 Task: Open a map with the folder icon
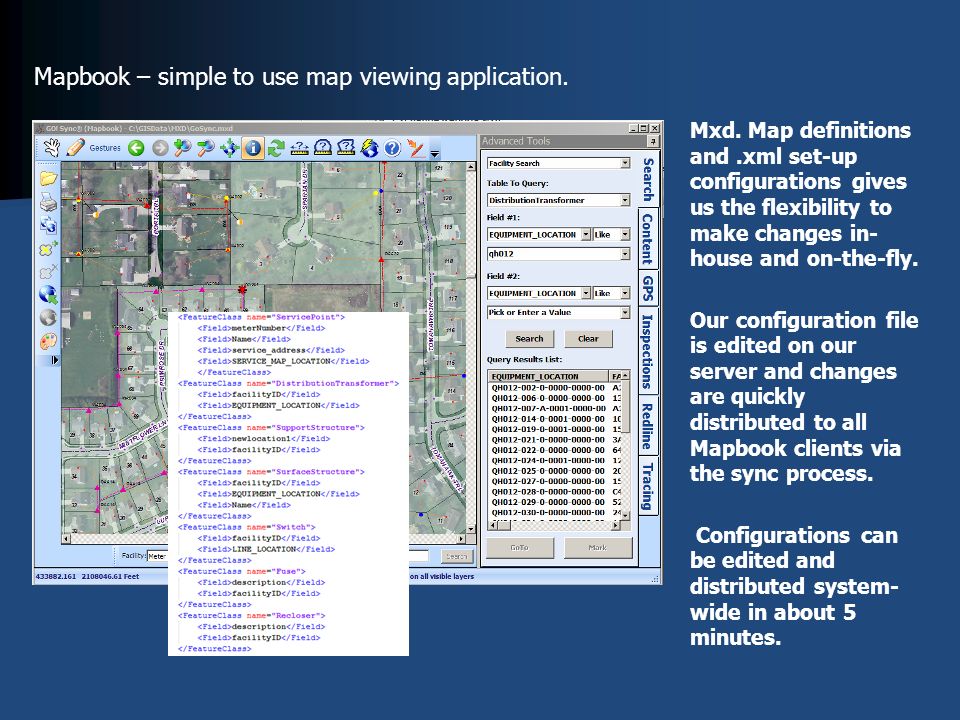click(48, 178)
